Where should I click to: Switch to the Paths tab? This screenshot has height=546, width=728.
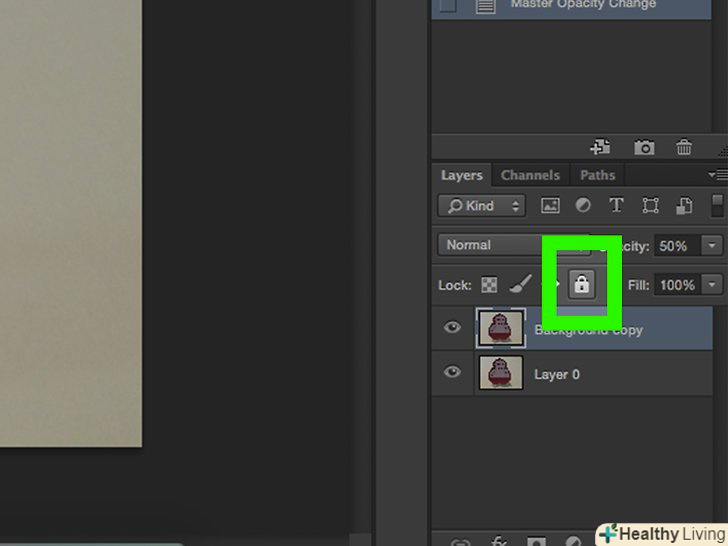click(598, 175)
